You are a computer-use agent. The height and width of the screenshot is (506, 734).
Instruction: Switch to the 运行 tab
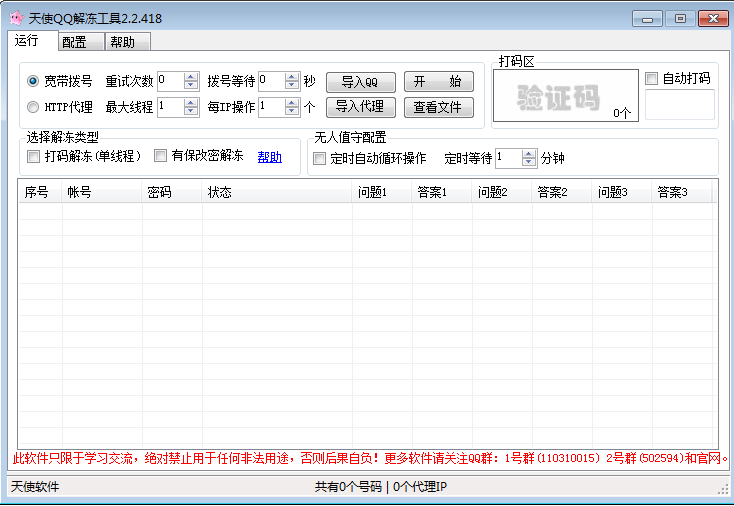point(32,41)
